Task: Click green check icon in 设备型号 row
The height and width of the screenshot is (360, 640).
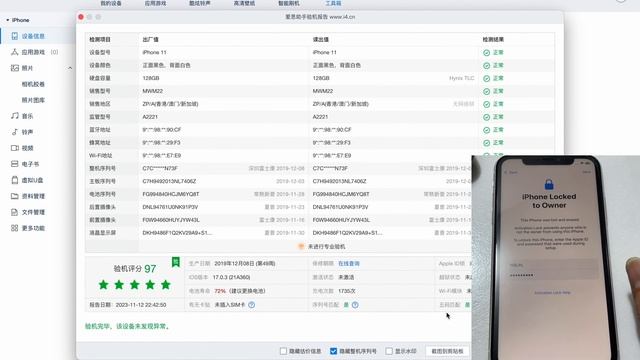Action: coord(487,53)
